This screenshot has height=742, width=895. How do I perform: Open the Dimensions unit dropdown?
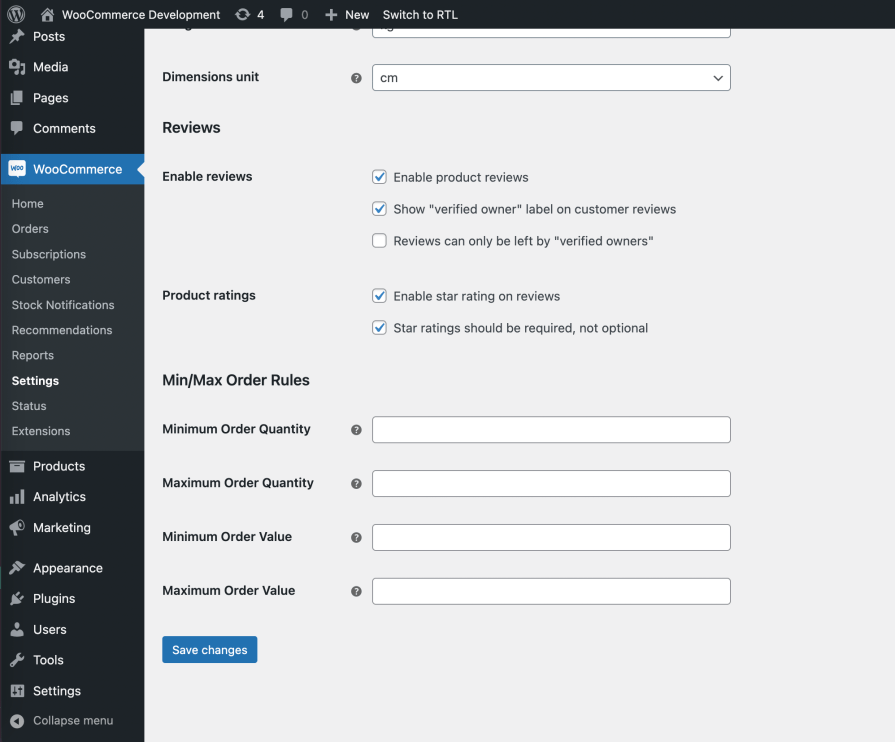(x=551, y=78)
